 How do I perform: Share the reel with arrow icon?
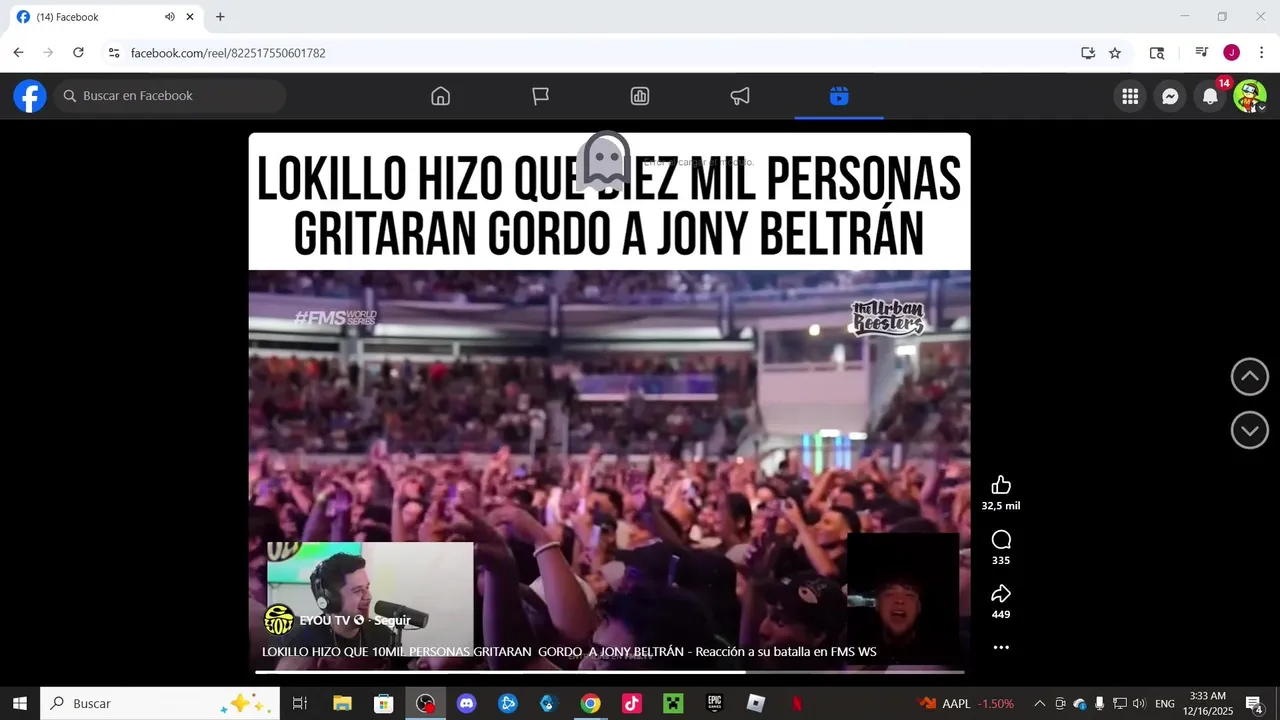point(1001,594)
